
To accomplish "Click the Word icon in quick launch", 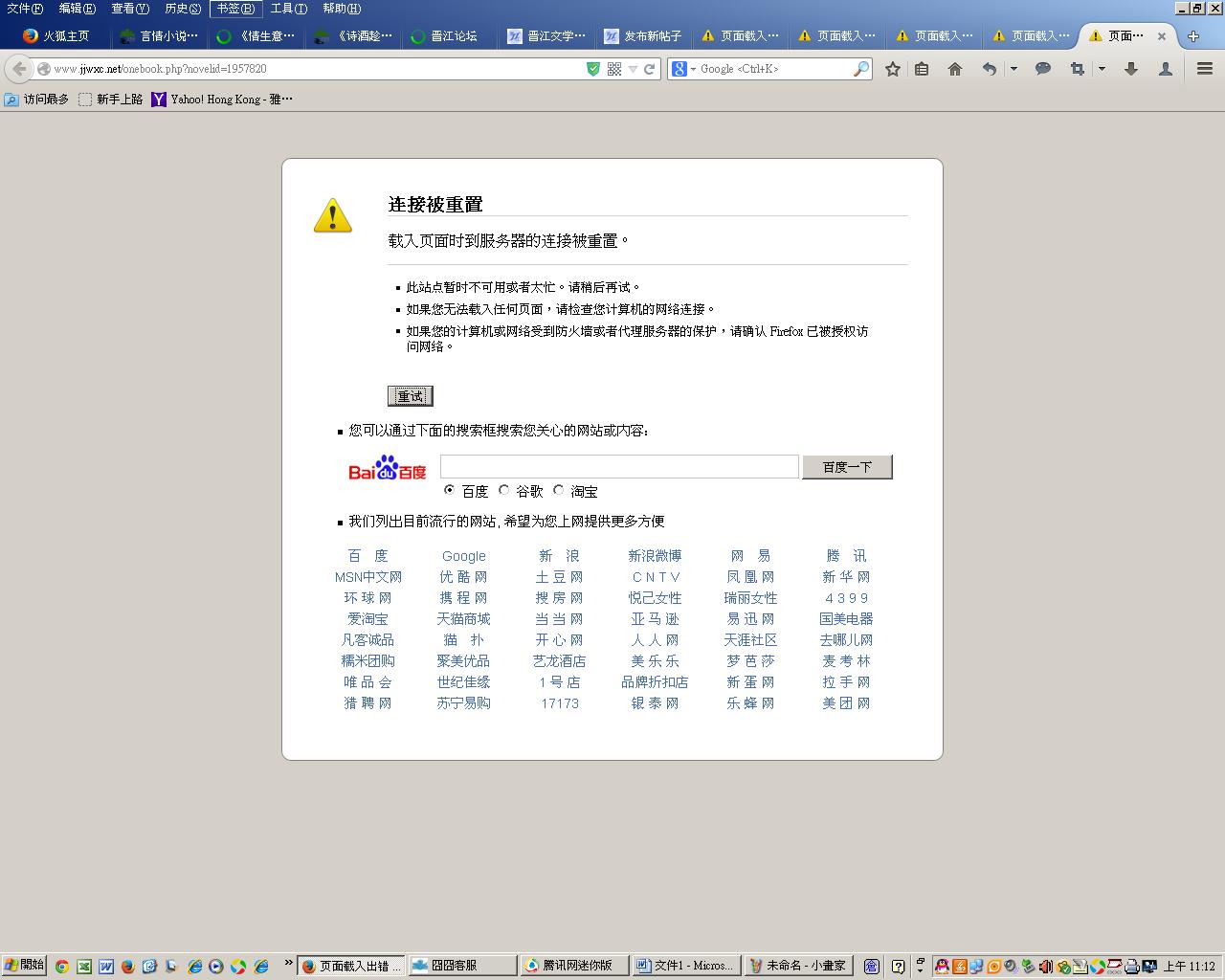I will (105, 967).
